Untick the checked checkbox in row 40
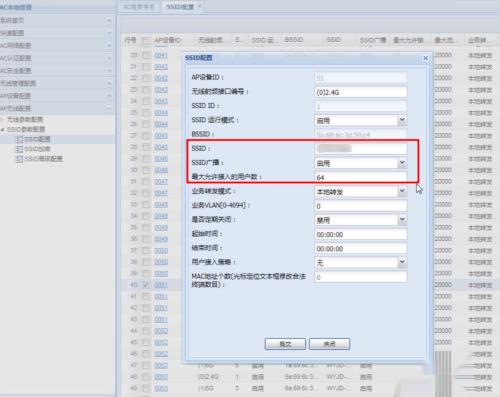 146,285
